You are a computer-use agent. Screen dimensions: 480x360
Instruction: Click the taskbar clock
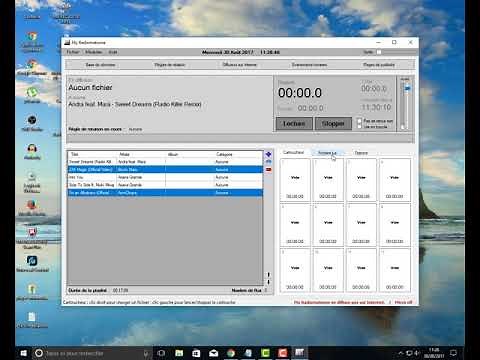433,353
